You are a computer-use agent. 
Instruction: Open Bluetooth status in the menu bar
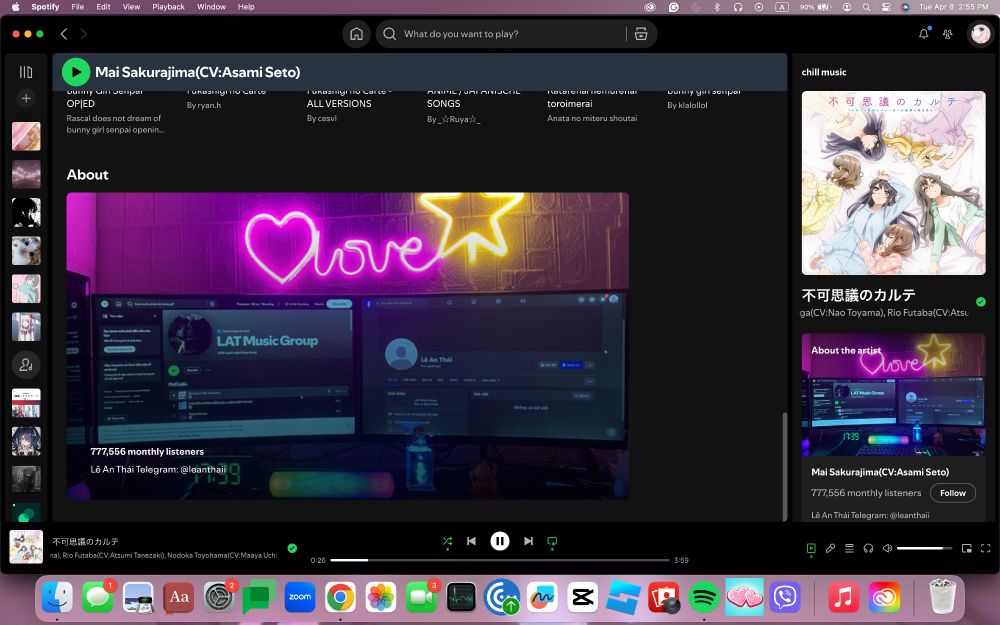click(717, 7)
